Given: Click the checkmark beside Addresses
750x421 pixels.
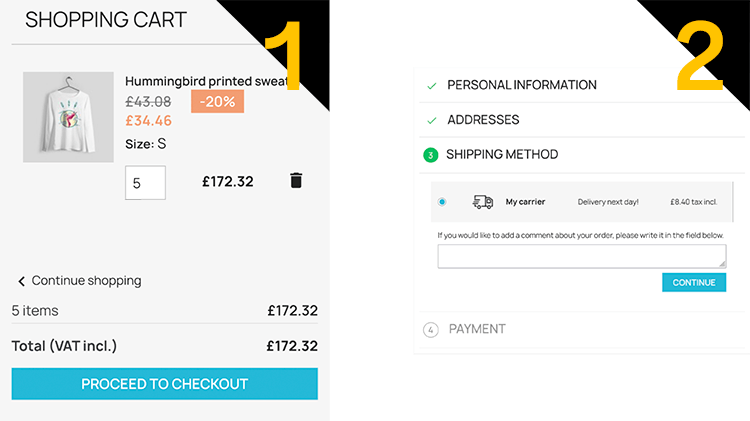Looking at the screenshot, I should point(432,120).
